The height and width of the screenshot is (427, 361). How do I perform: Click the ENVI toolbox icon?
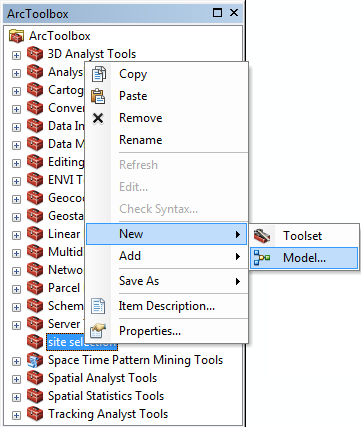(x=35, y=180)
